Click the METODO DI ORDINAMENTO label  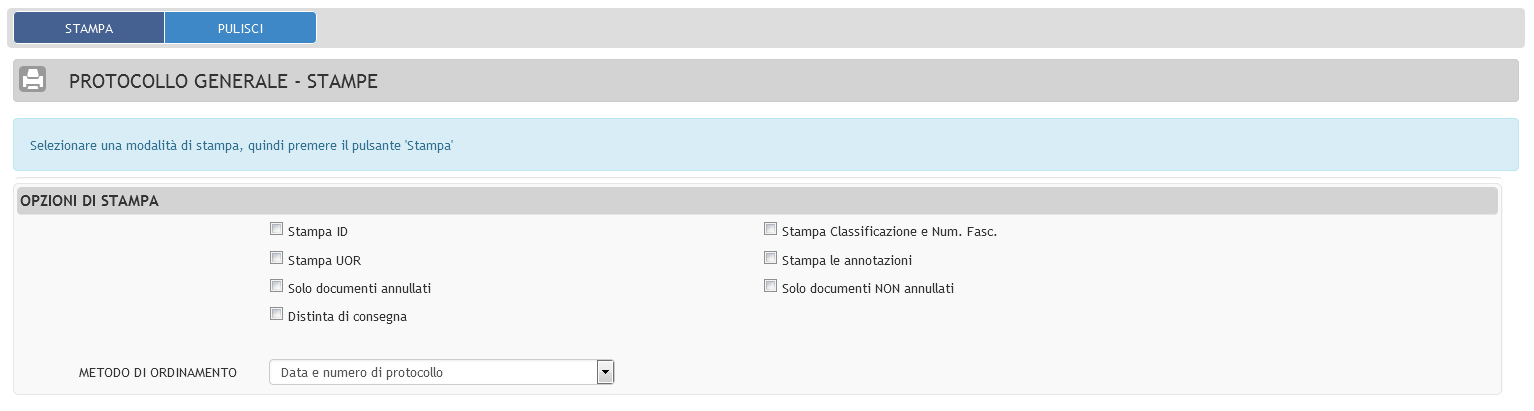[158, 373]
